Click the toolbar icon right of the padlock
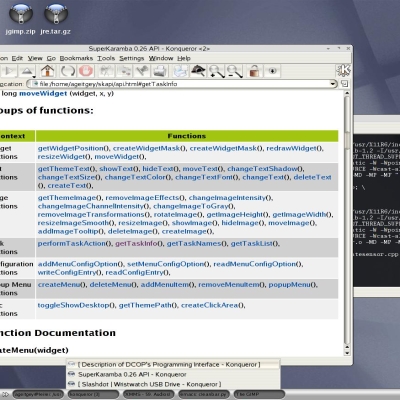This screenshot has height=400, width=400. [273, 71]
